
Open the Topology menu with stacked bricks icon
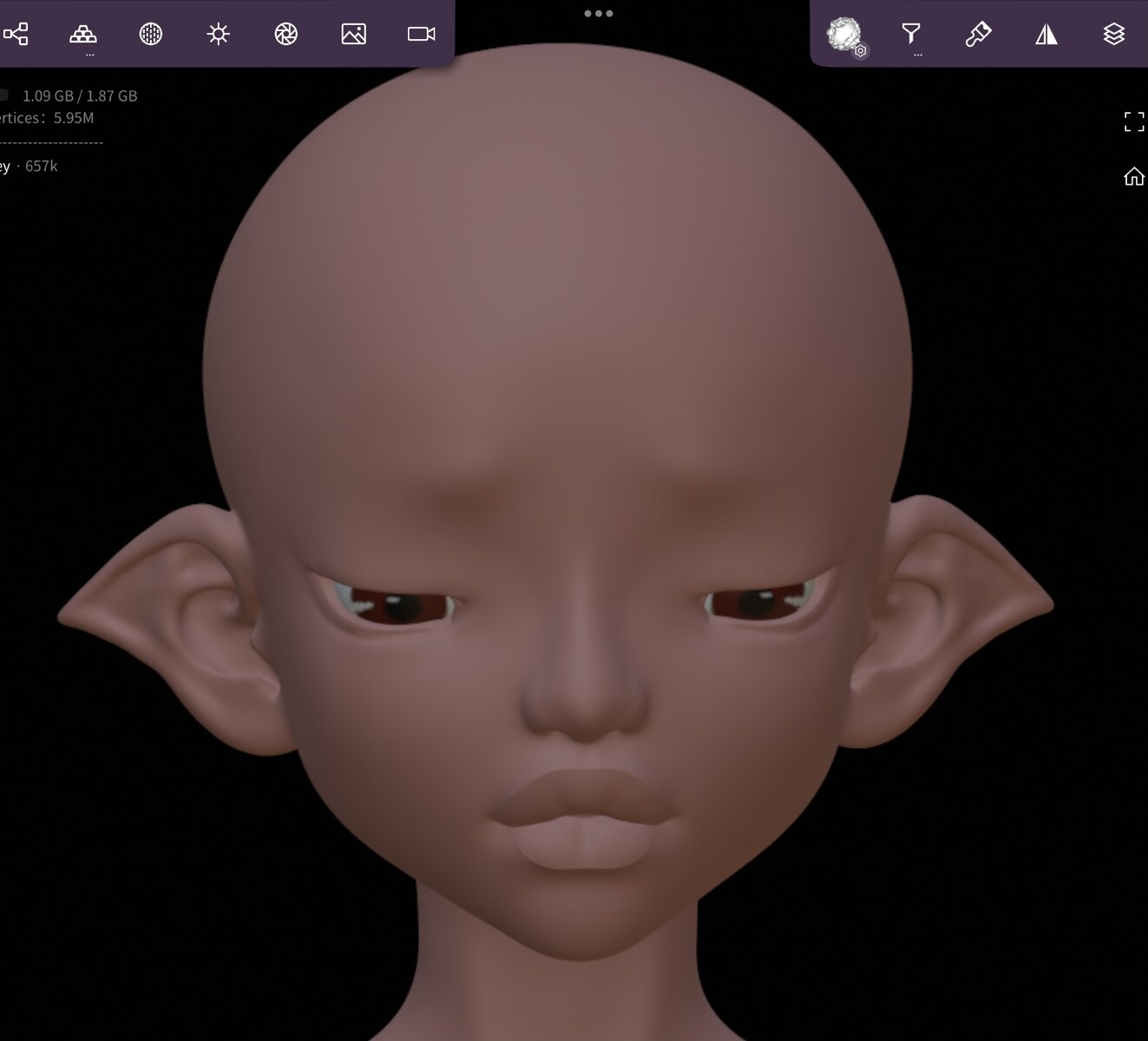click(83, 34)
